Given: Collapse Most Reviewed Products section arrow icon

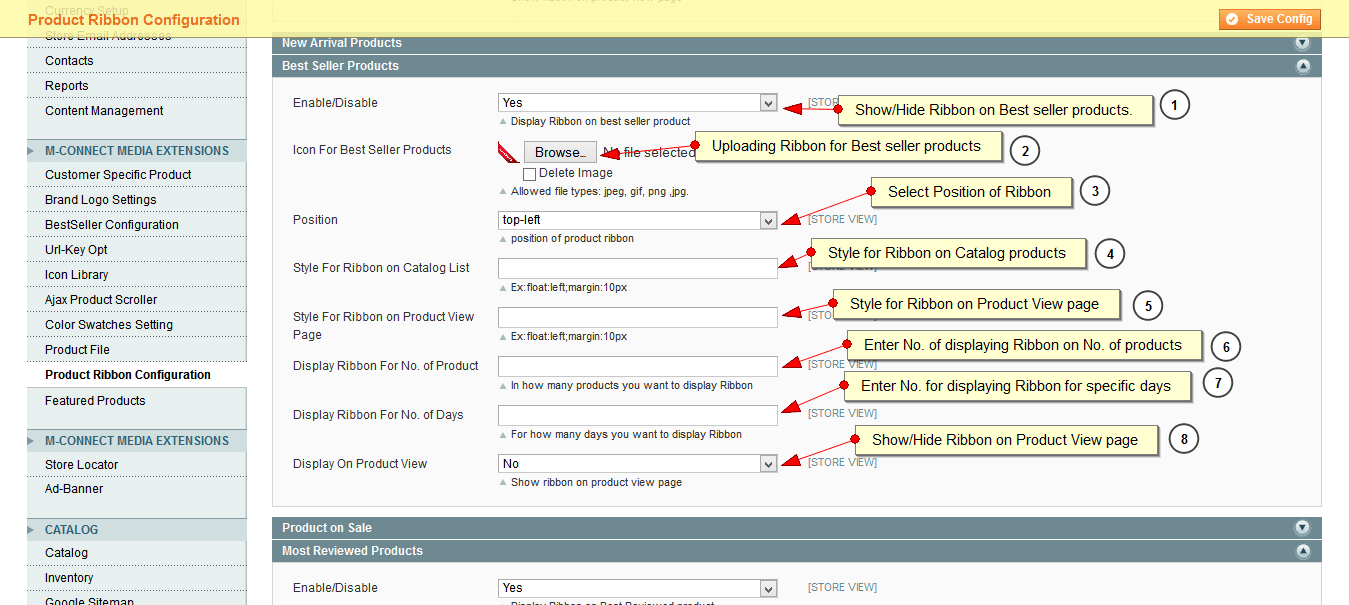Looking at the screenshot, I should (1302, 551).
